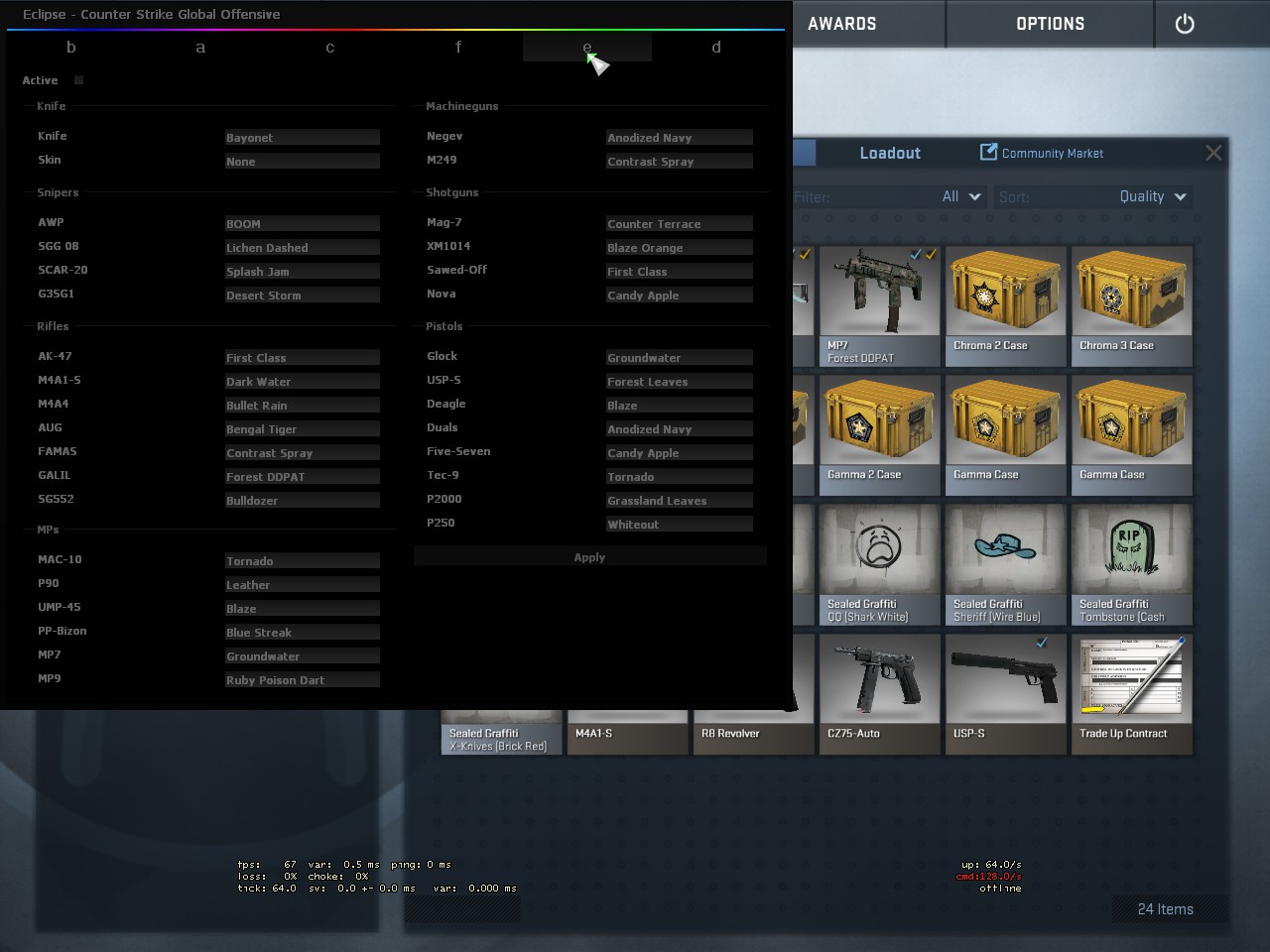The height and width of the screenshot is (952, 1270).
Task: Switch to Eclipse tab c
Action: coord(329,47)
